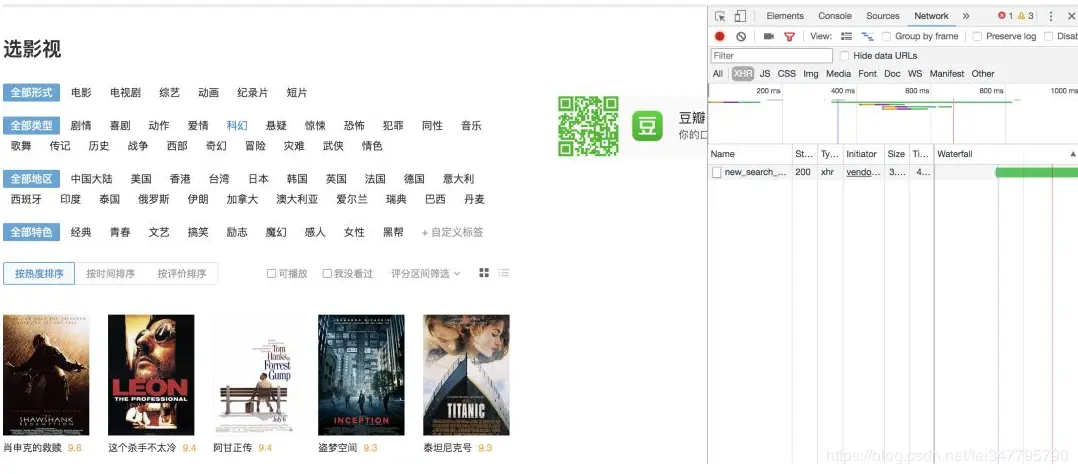Switch movie list to list view icon

click(x=504, y=273)
